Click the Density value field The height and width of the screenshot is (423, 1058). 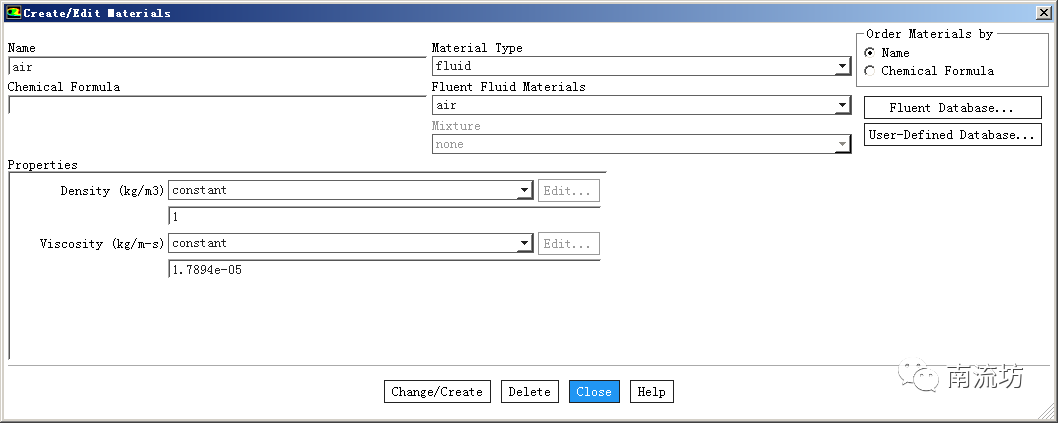(x=384, y=217)
